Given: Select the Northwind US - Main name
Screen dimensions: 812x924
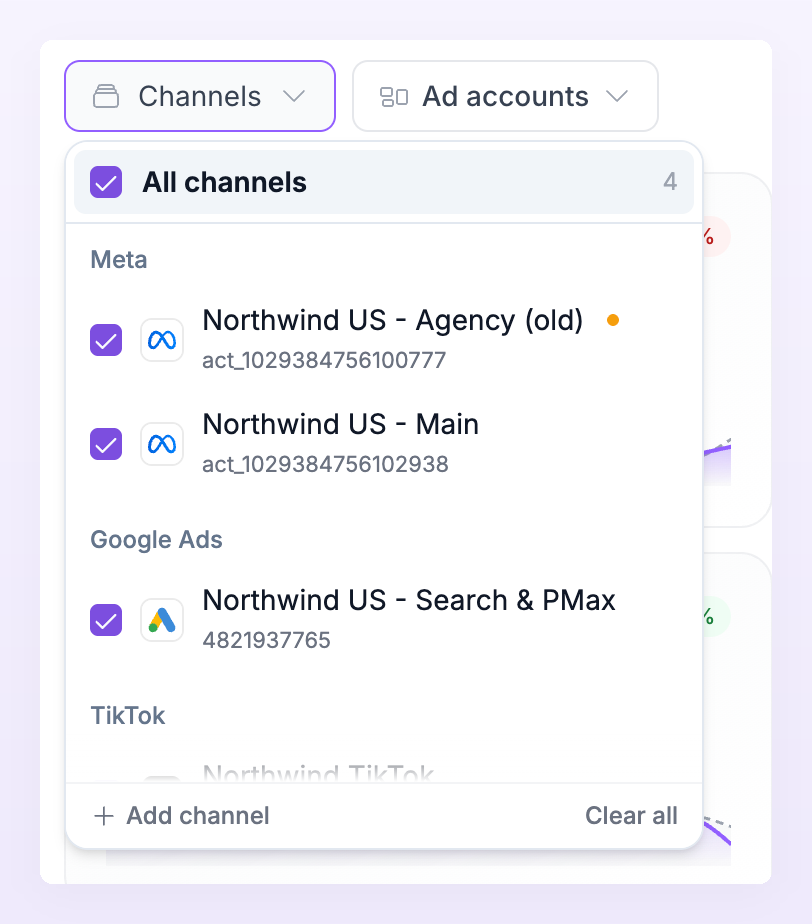Looking at the screenshot, I should coord(341,424).
